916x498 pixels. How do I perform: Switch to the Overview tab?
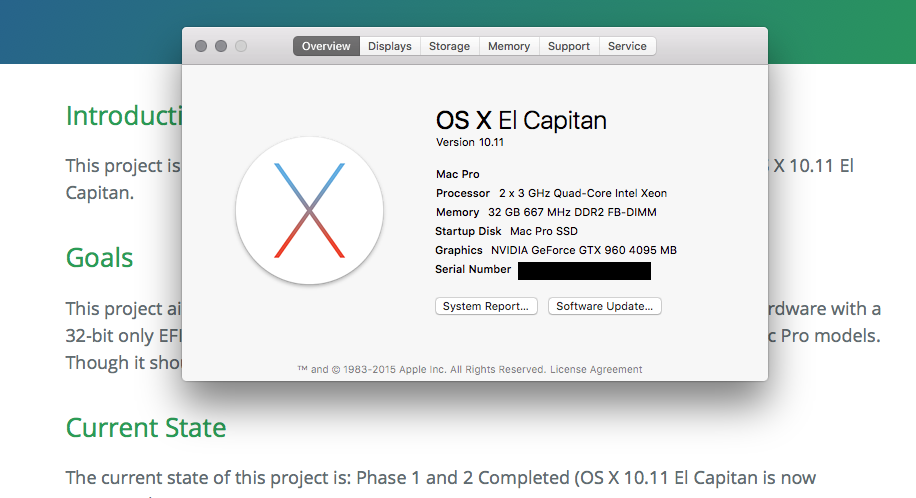pyautogui.click(x=326, y=46)
